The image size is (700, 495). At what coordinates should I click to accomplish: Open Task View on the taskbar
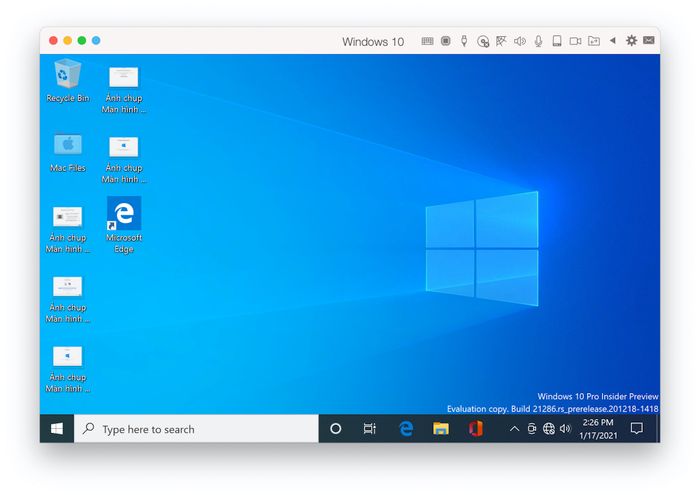[x=370, y=429]
